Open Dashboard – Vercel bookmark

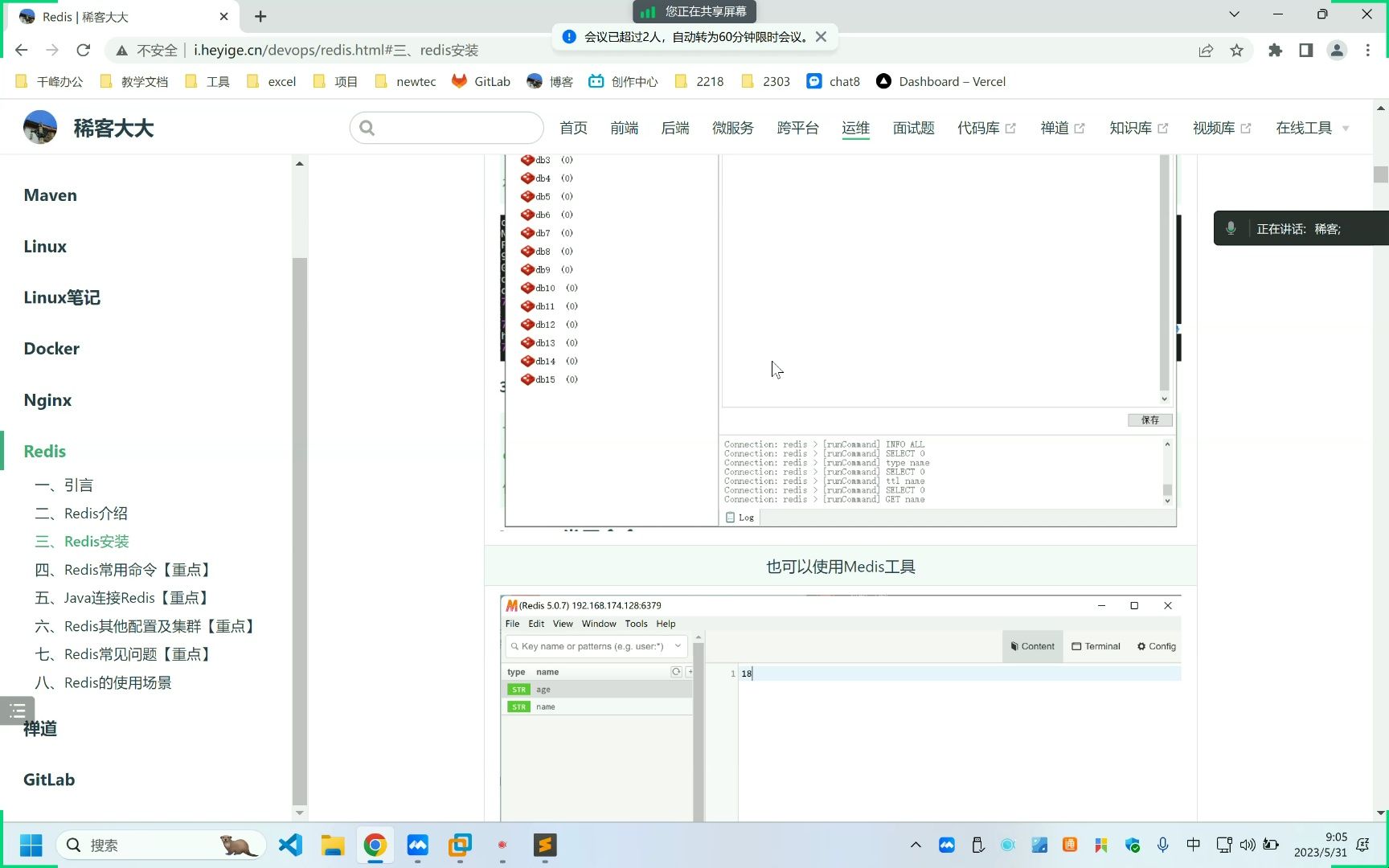(x=940, y=81)
